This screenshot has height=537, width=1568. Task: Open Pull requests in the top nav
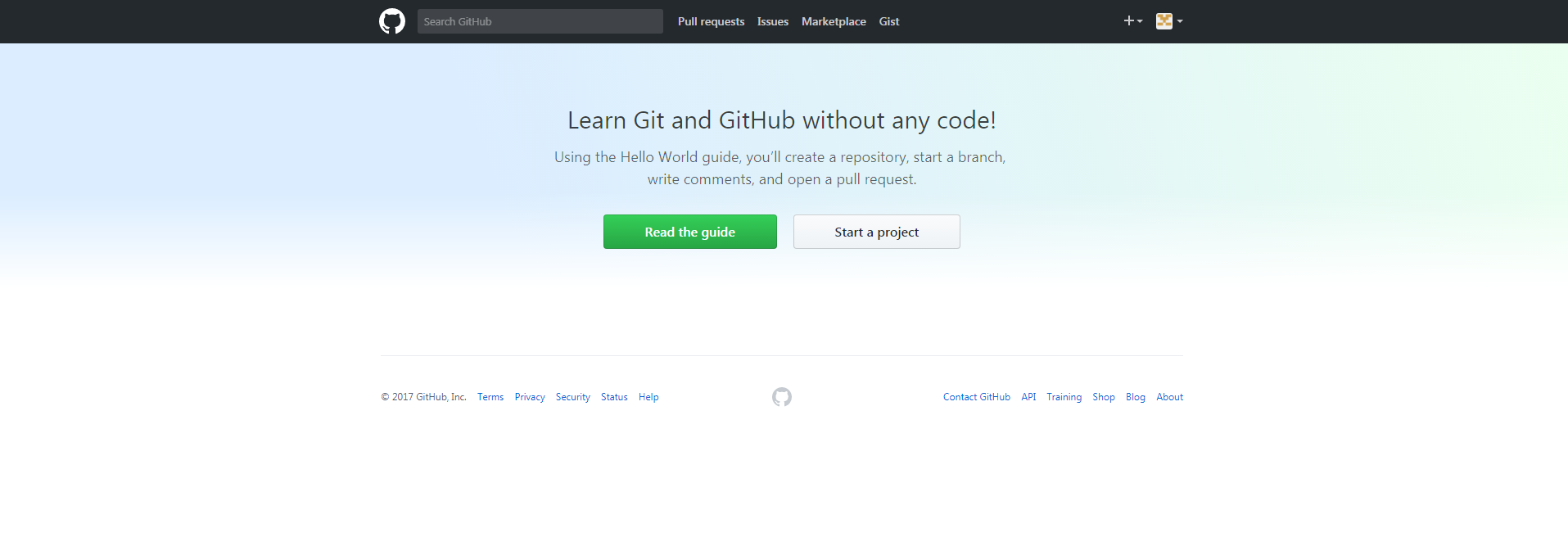pos(711,21)
